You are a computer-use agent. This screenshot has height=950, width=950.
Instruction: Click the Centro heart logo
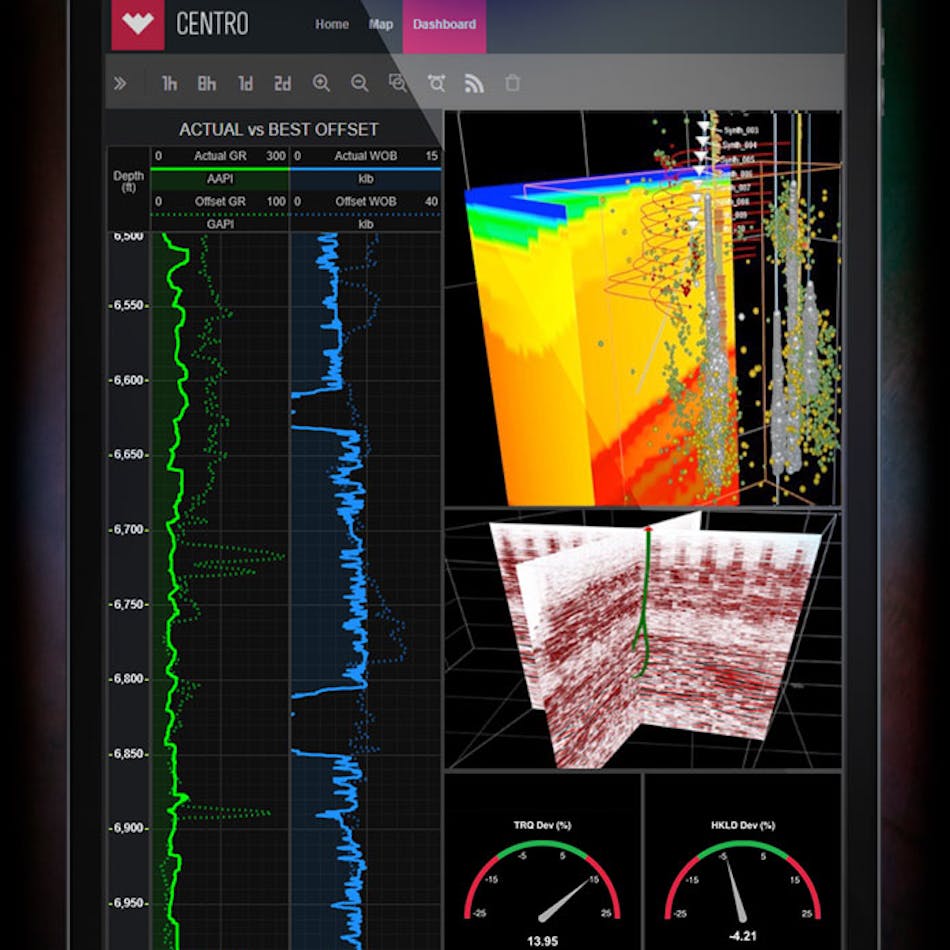[x=137, y=24]
